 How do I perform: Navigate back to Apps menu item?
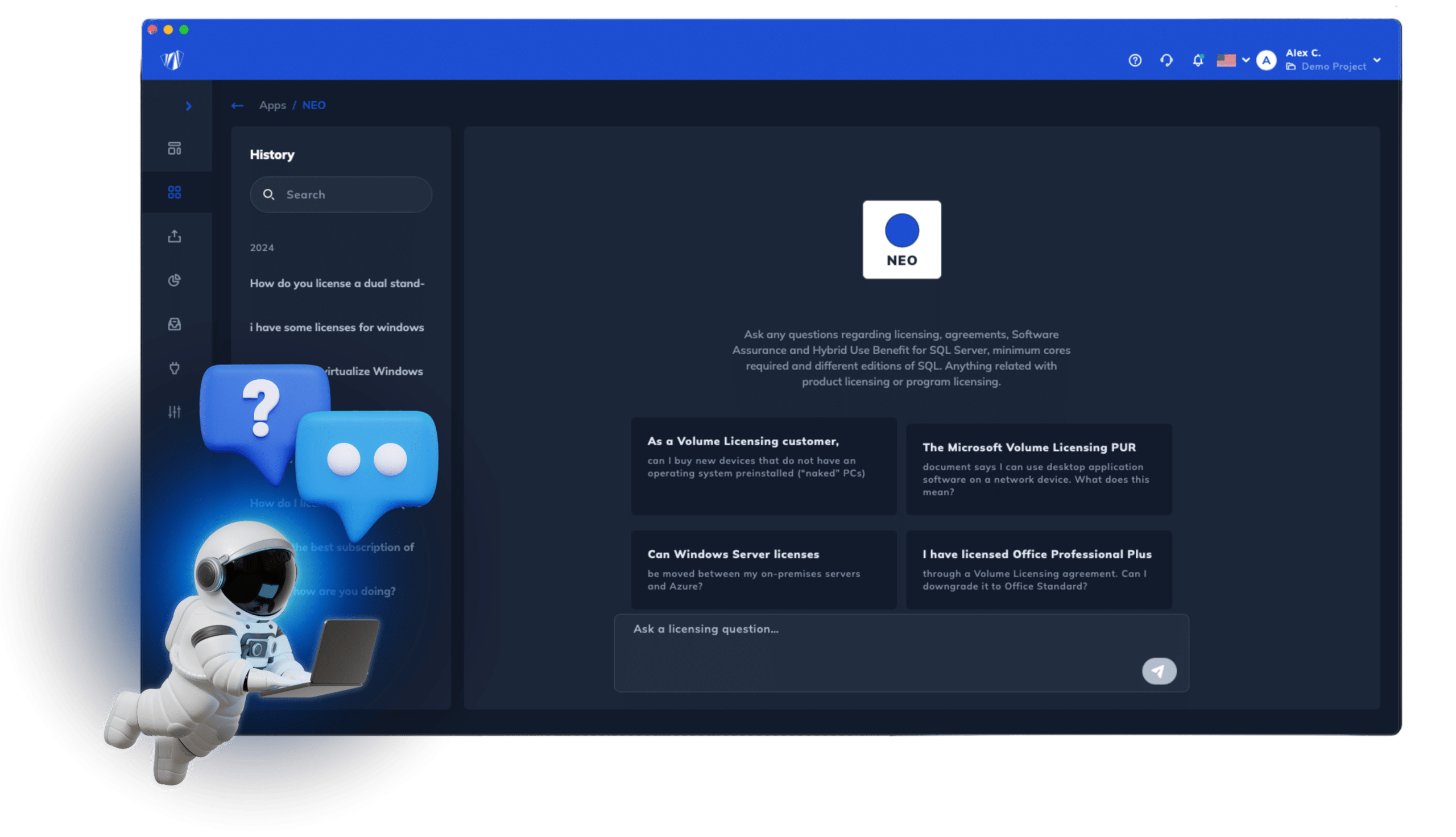[271, 105]
